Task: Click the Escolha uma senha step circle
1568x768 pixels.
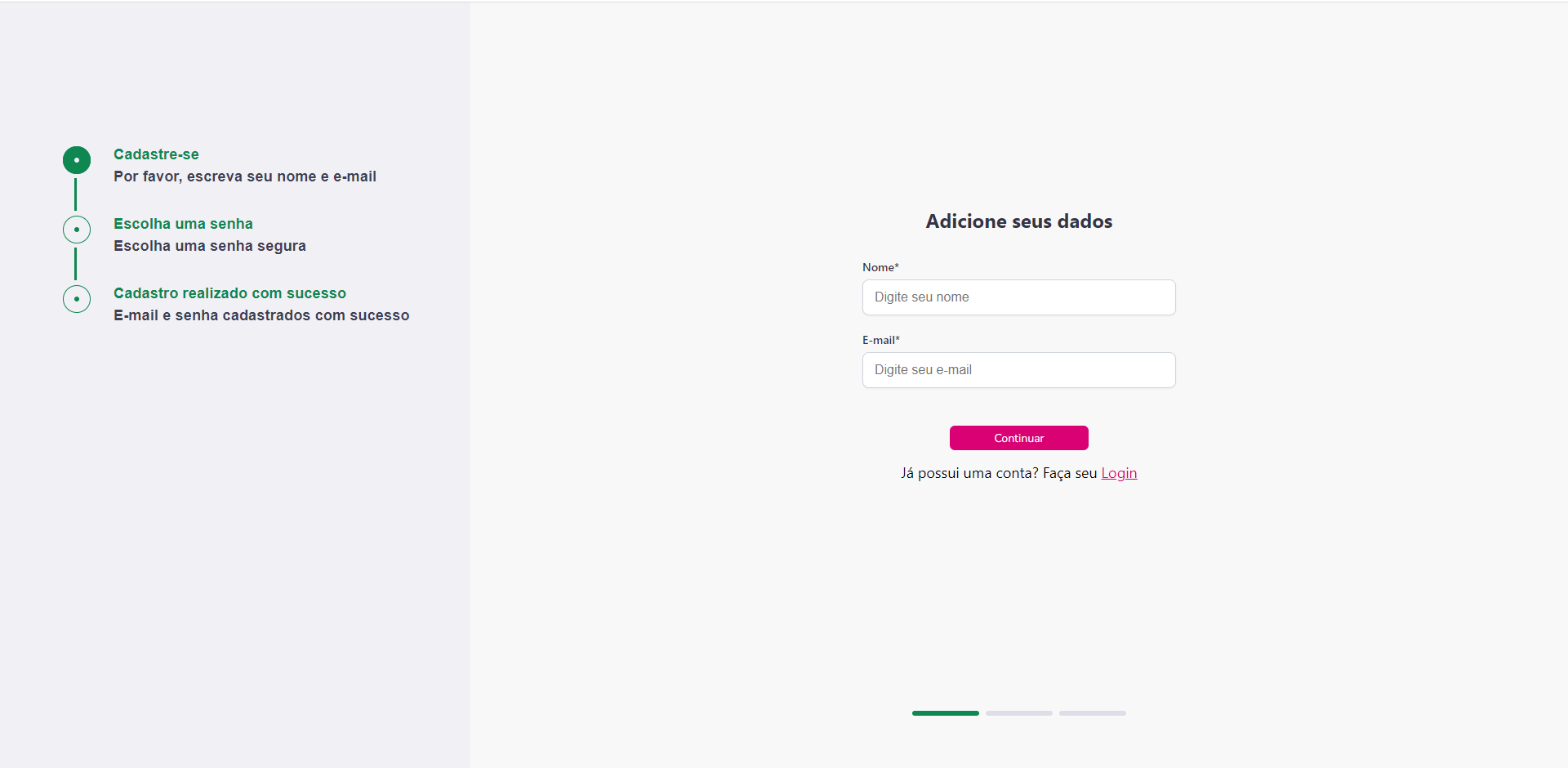Action: (x=76, y=230)
